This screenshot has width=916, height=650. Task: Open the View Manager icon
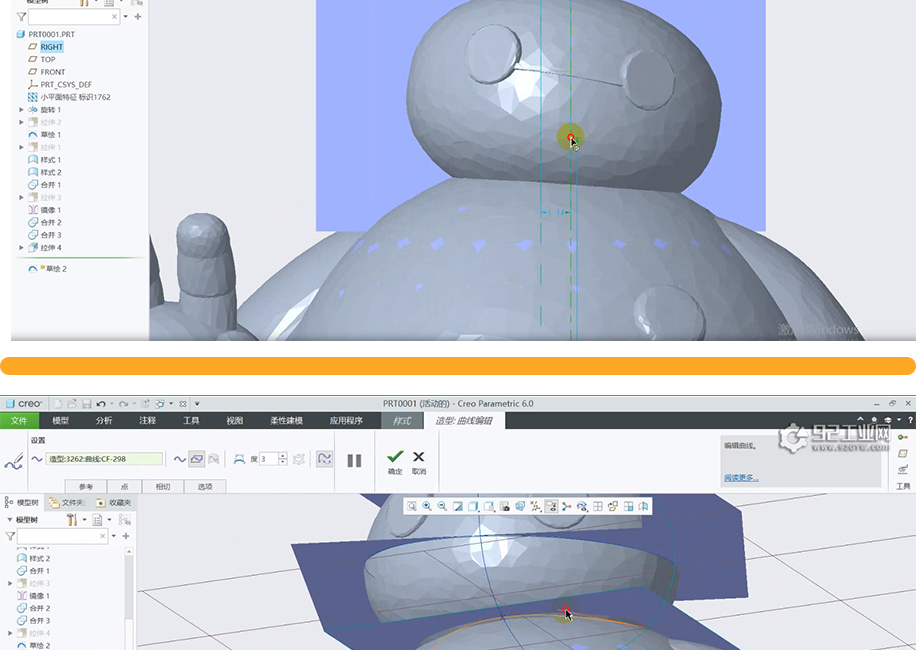tap(505, 506)
